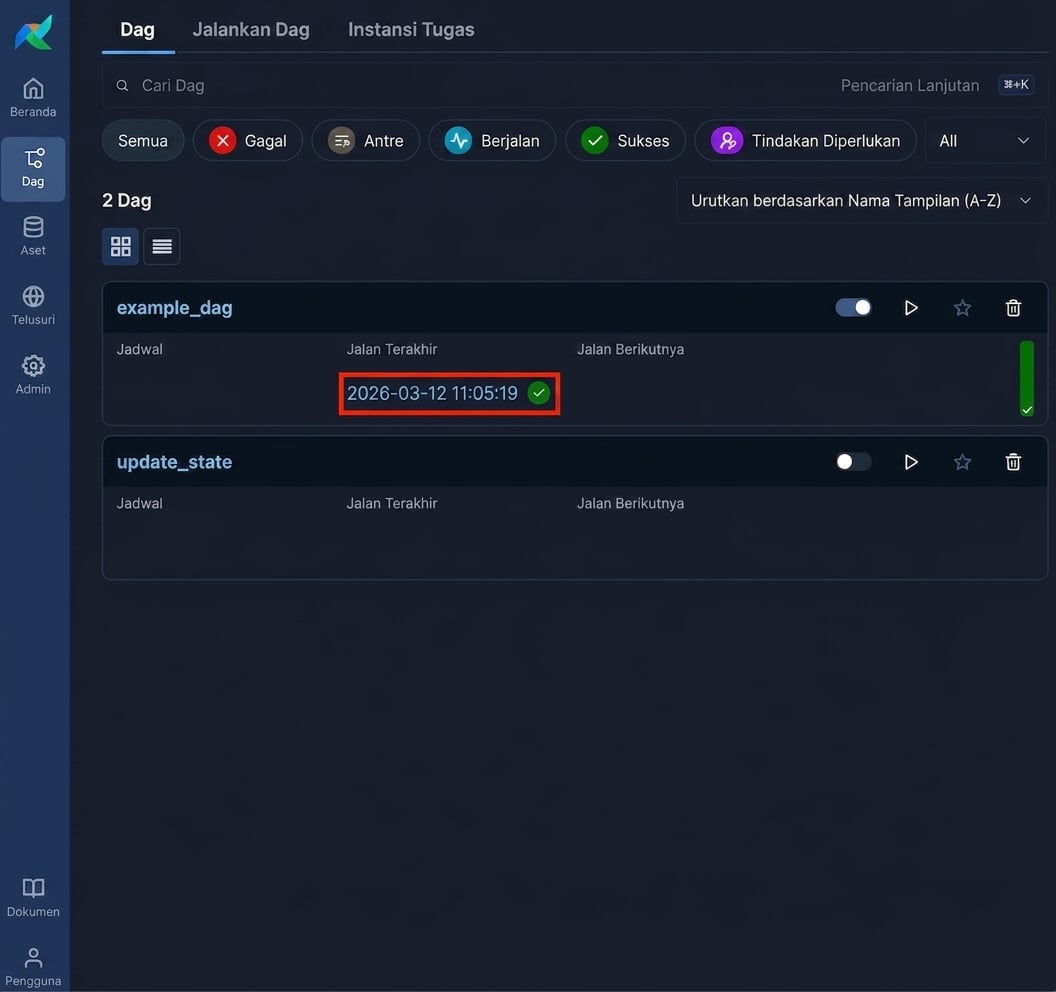Filter DAGs by Berjalan status
1056x992 pixels.
(492, 141)
